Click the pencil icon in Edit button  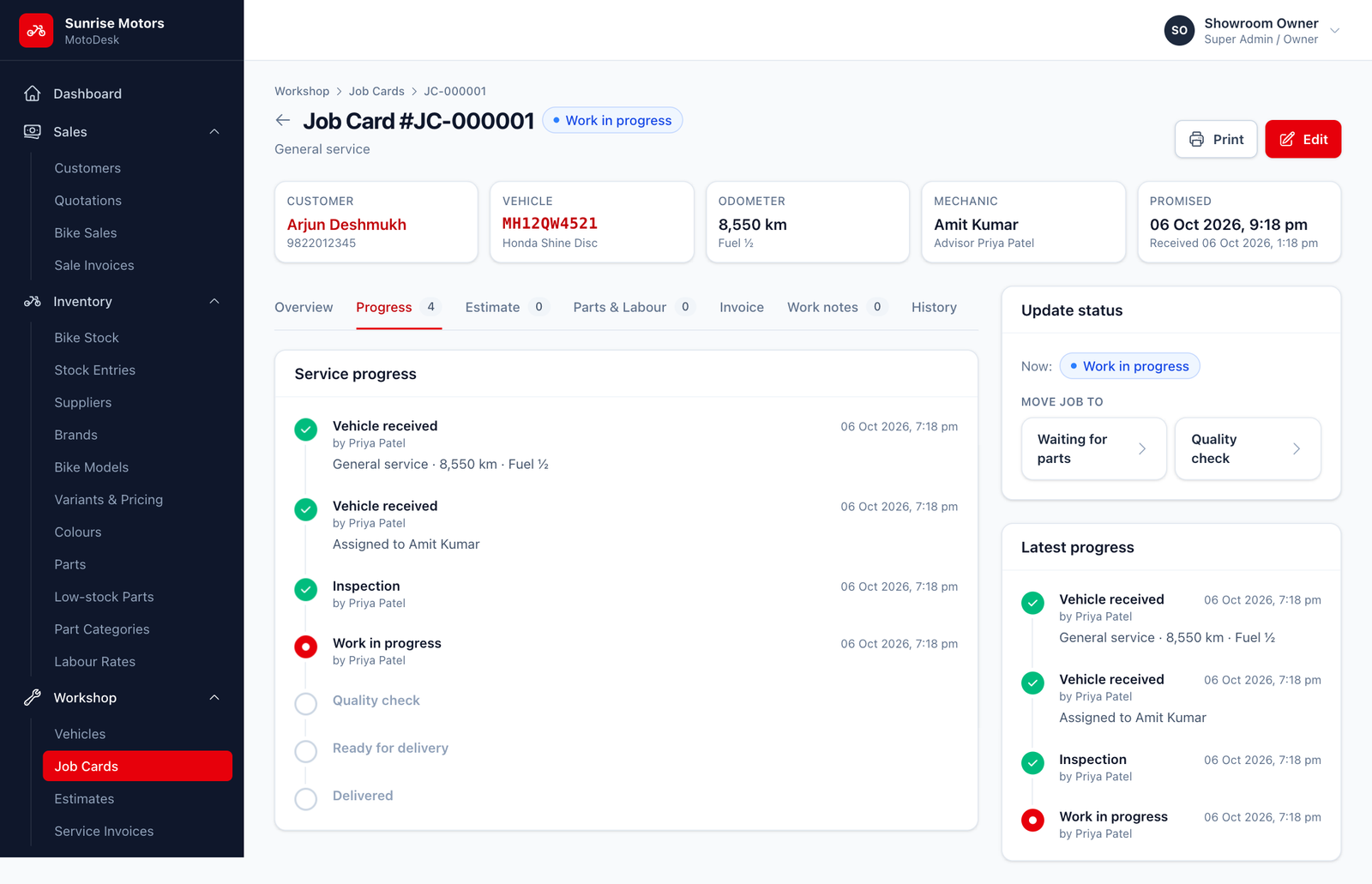coord(1287,139)
